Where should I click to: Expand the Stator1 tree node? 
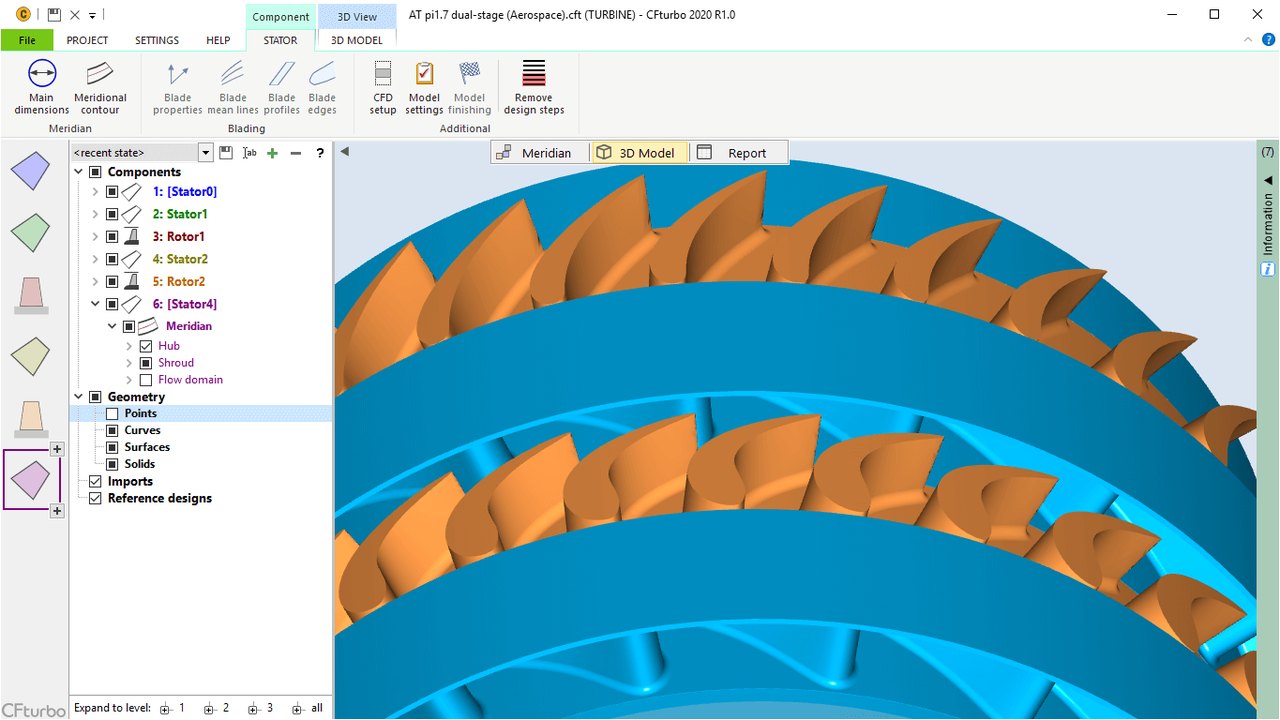coord(95,214)
